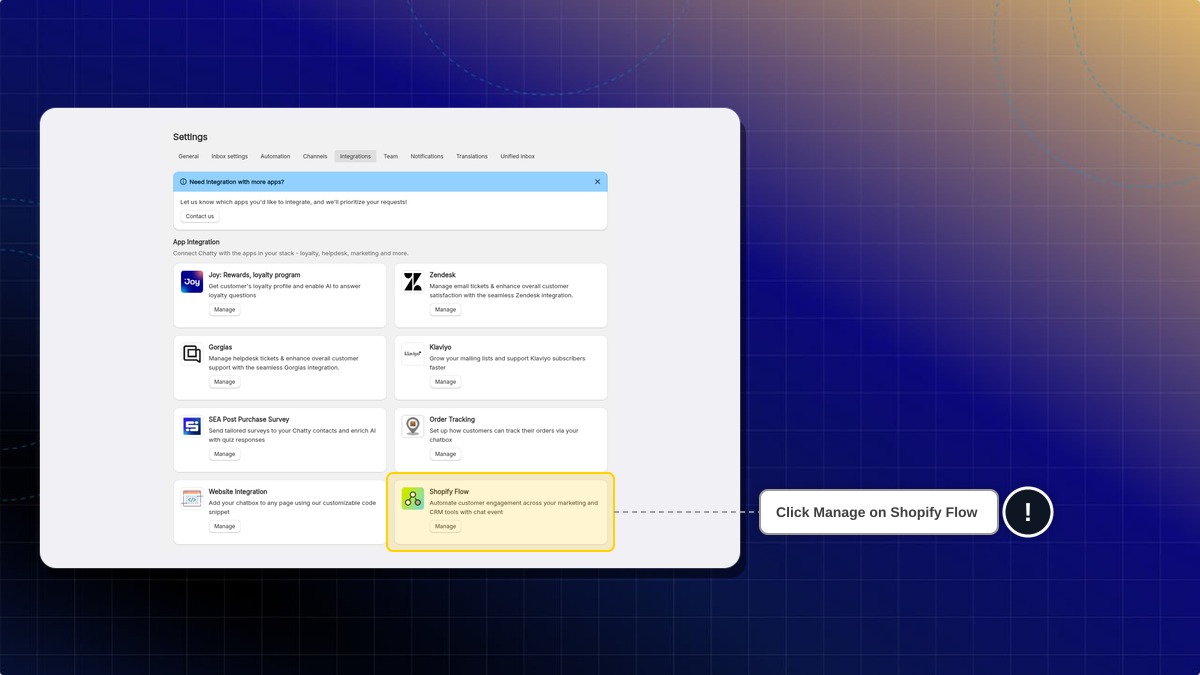Click Manage on the Klaviyo card
This screenshot has height=675, width=1200.
446,382
